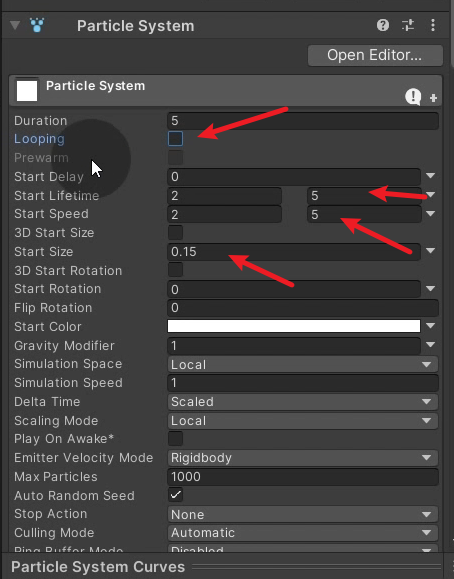454x579 pixels.
Task: Click the Simulation Space label
Action: click(x=68, y=364)
